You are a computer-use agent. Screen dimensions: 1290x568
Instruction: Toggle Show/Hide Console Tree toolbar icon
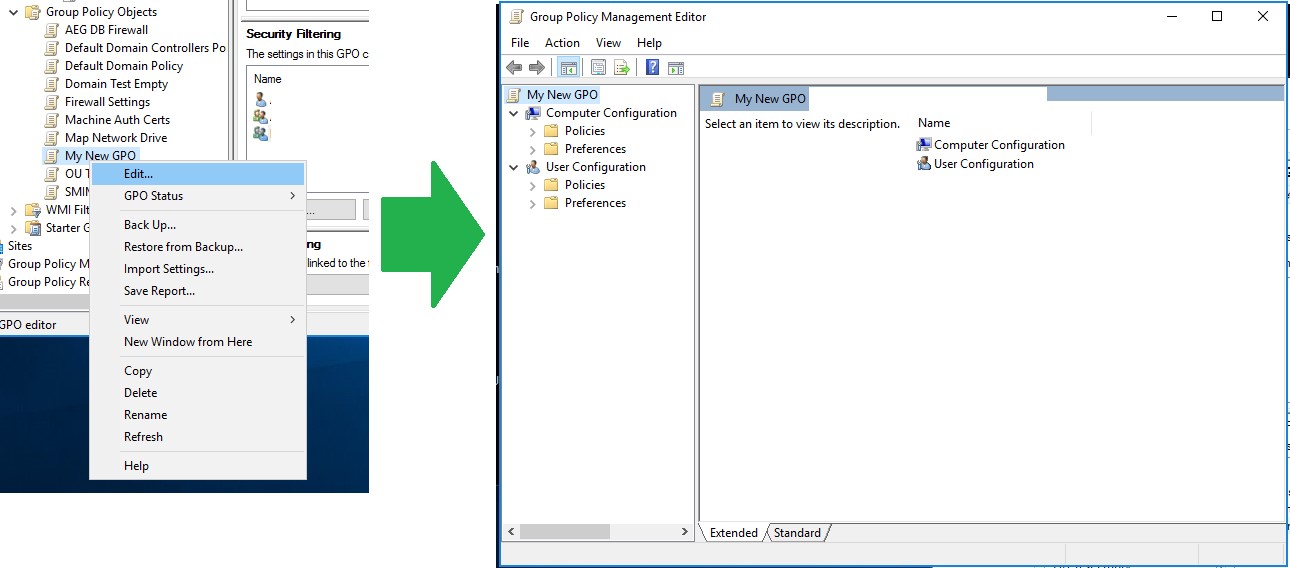click(568, 67)
